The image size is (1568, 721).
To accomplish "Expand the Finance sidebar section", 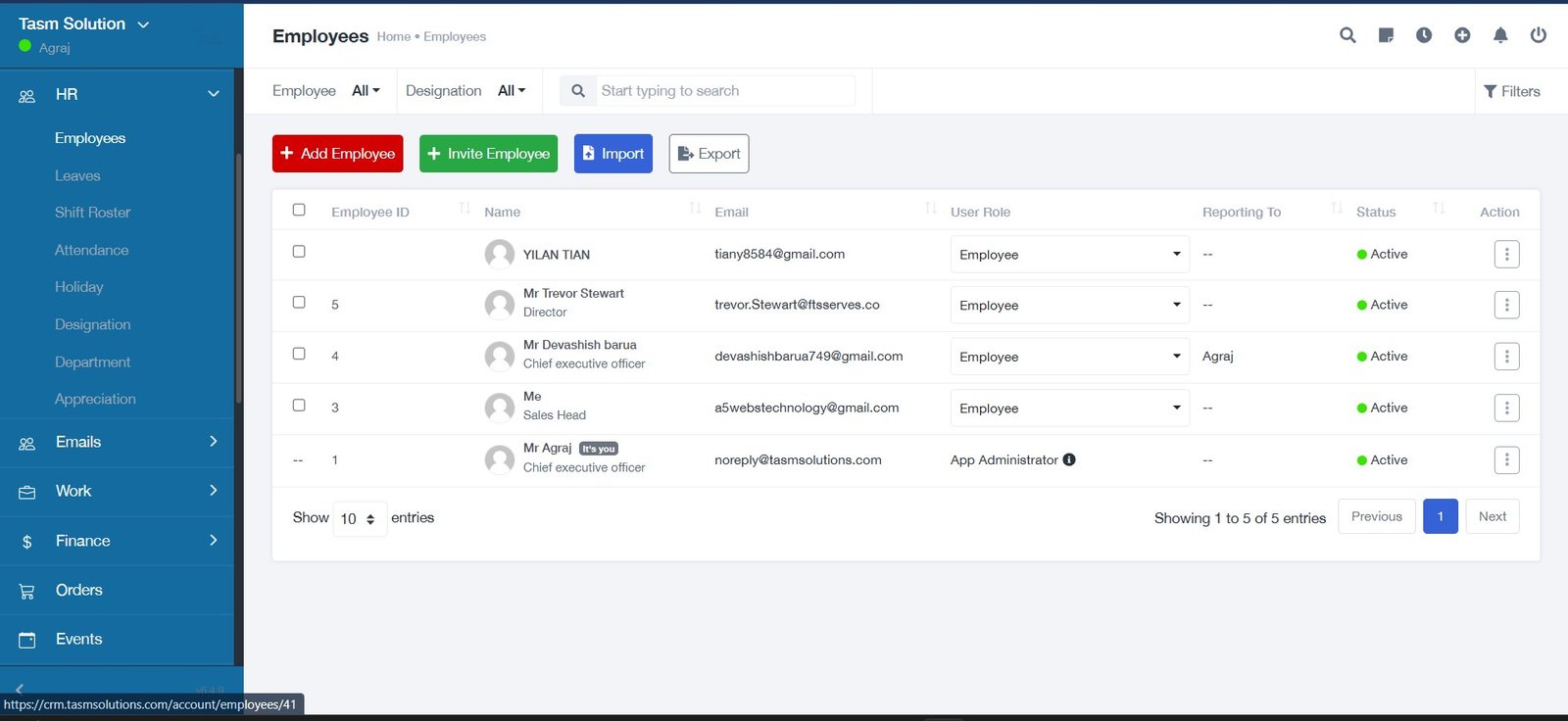I will pos(213,541).
